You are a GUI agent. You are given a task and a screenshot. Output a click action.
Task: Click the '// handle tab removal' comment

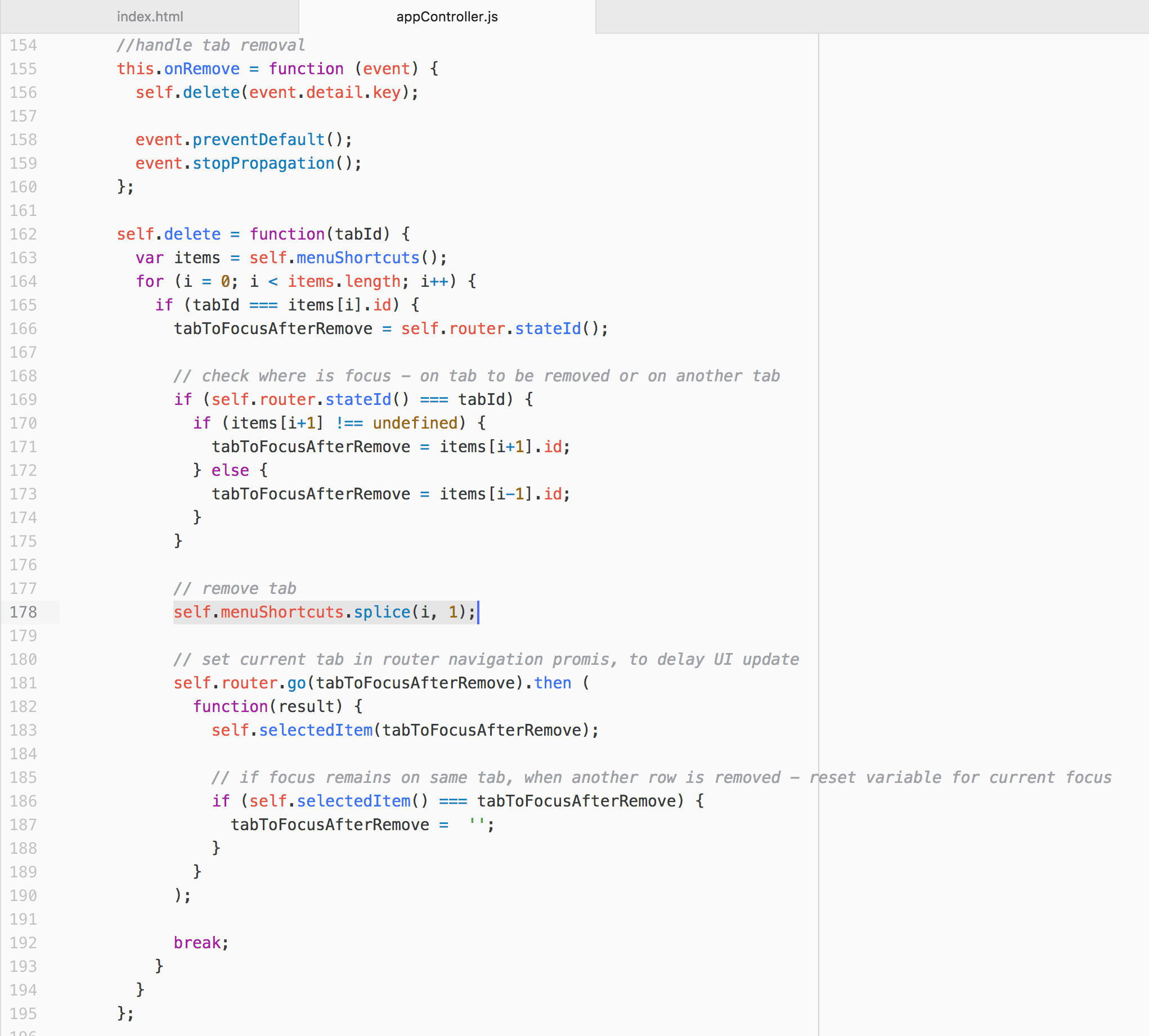click(210, 45)
